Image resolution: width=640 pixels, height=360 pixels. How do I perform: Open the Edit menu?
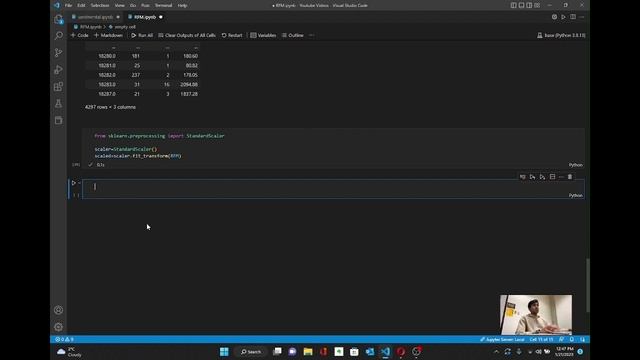click(81, 5)
